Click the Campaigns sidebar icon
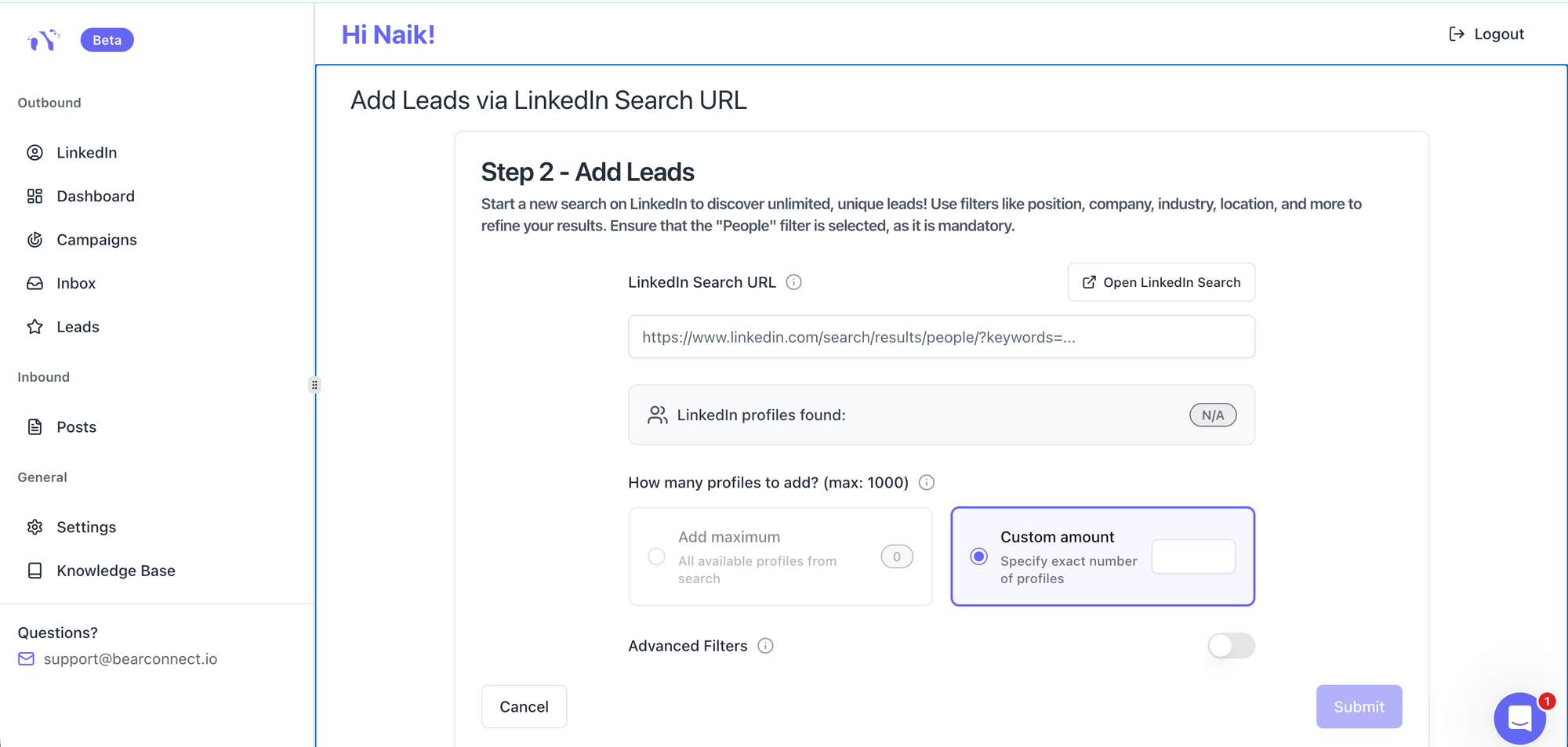 [x=35, y=240]
